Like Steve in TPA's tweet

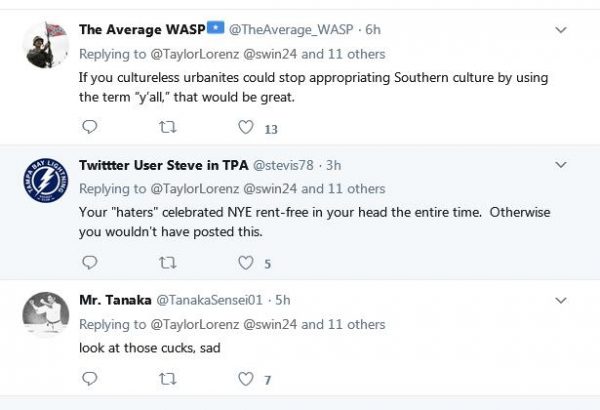tap(245, 263)
